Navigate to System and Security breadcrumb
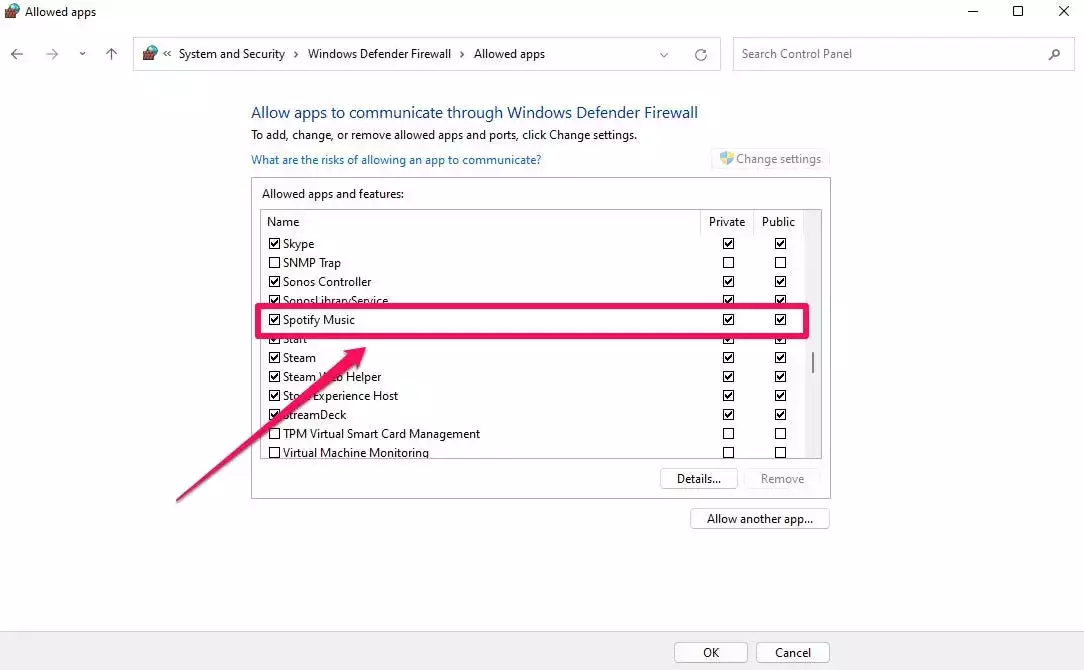This screenshot has width=1084, height=670. 231,54
